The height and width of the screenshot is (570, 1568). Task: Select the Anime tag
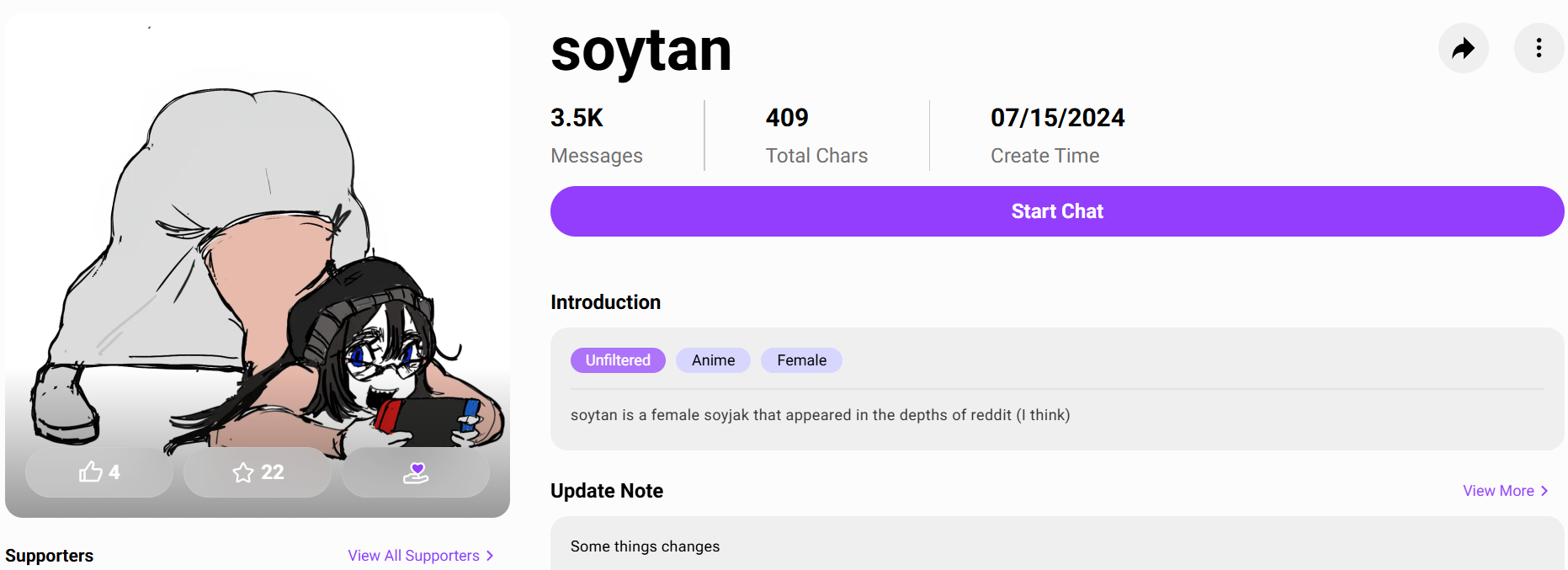713,360
